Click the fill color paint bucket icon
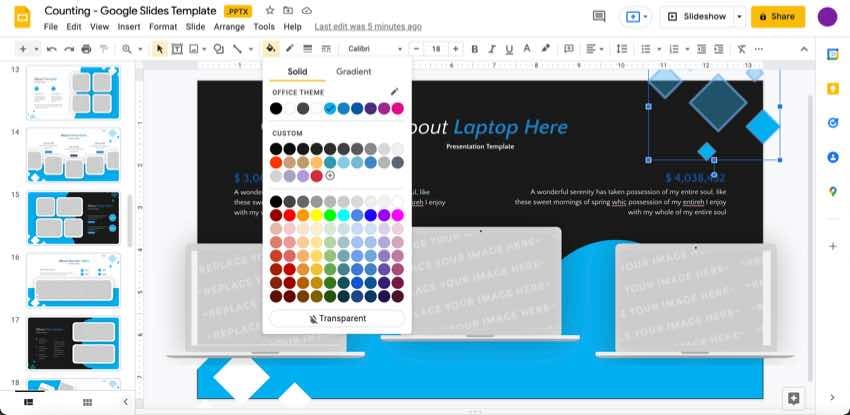 tap(269, 48)
